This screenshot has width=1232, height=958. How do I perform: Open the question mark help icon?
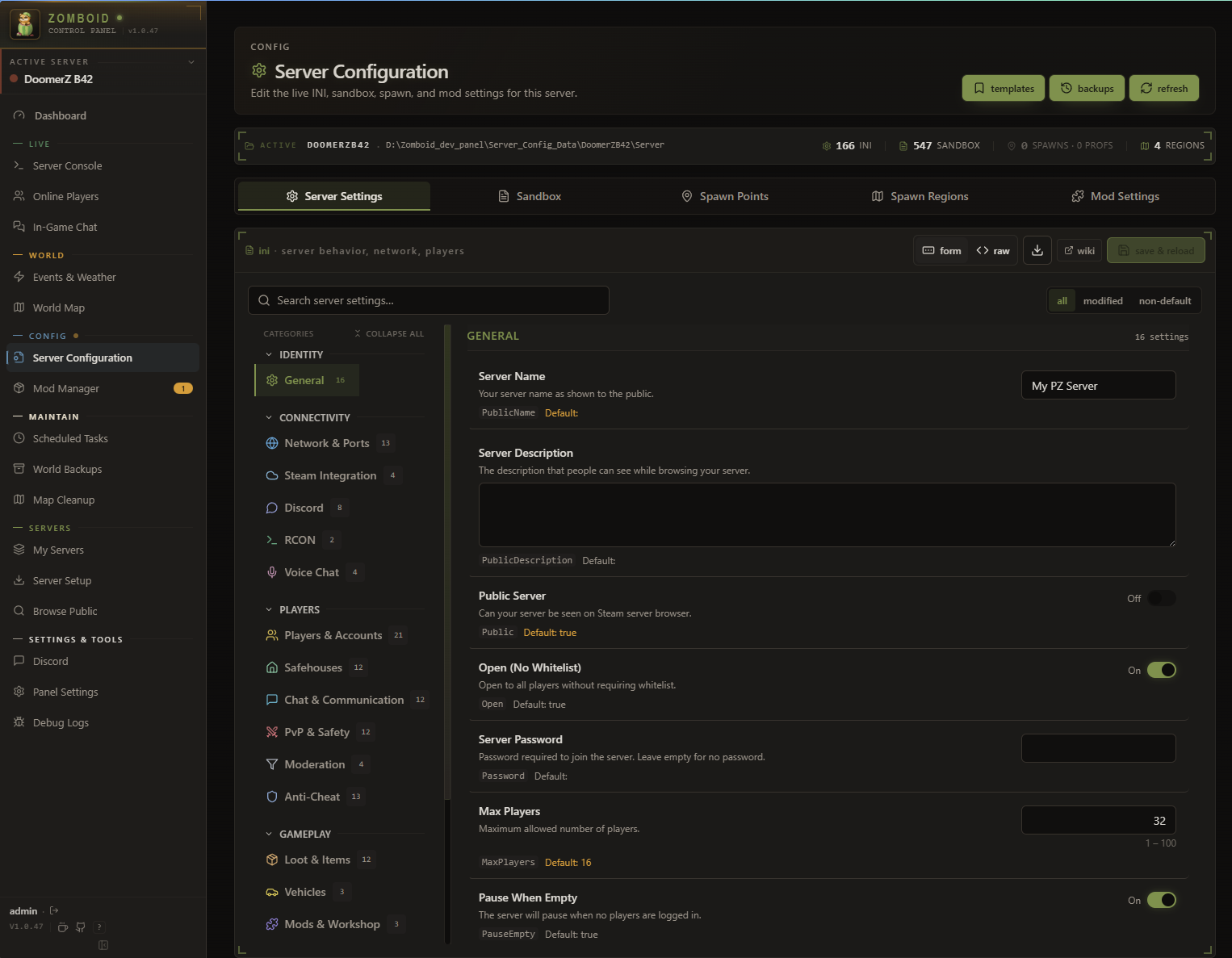point(99,927)
